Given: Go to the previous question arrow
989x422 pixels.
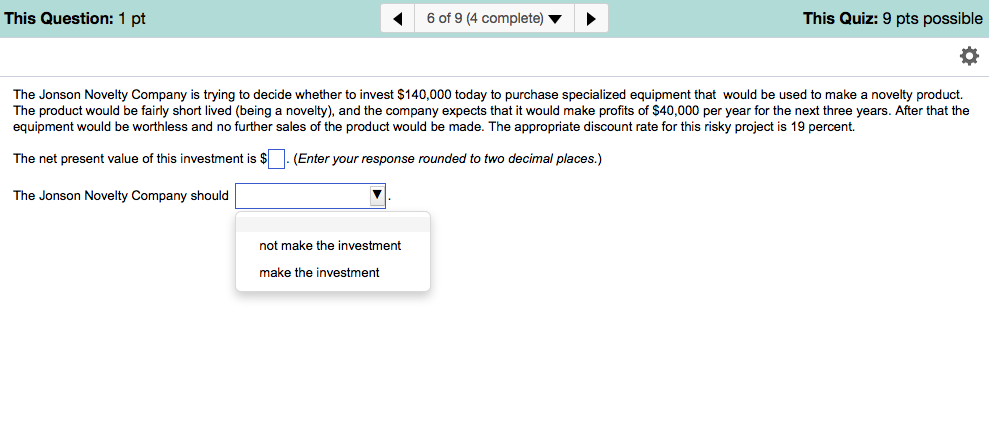Looking at the screenshot, I should [x=398, y=19].
